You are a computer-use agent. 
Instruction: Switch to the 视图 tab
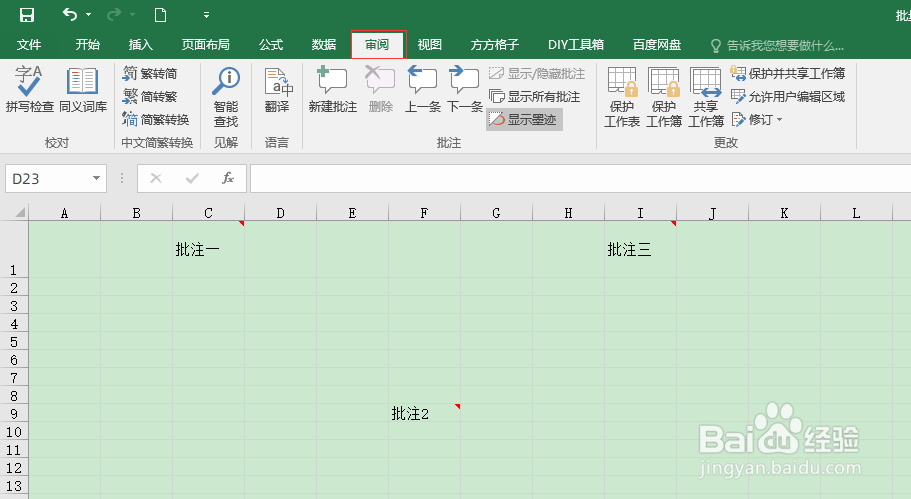pos(429,45)
